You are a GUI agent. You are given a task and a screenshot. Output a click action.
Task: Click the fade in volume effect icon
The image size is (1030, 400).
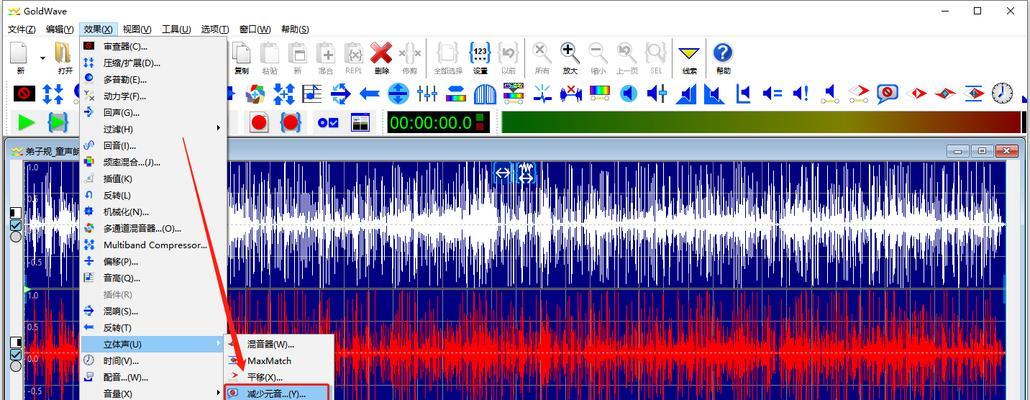[686, 93]
